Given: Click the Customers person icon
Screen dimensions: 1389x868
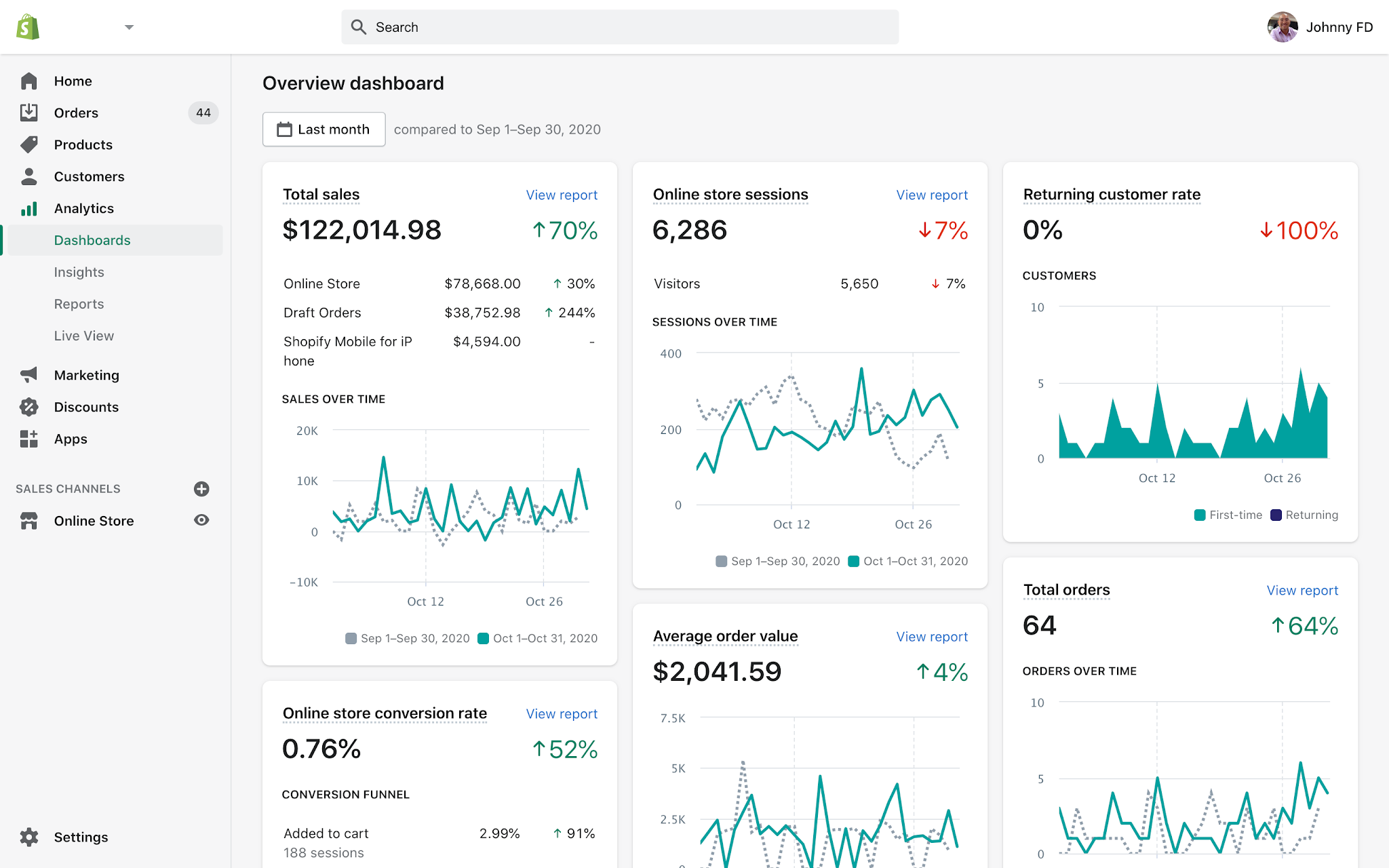Looking at the screenshot, I should [28, 176].
